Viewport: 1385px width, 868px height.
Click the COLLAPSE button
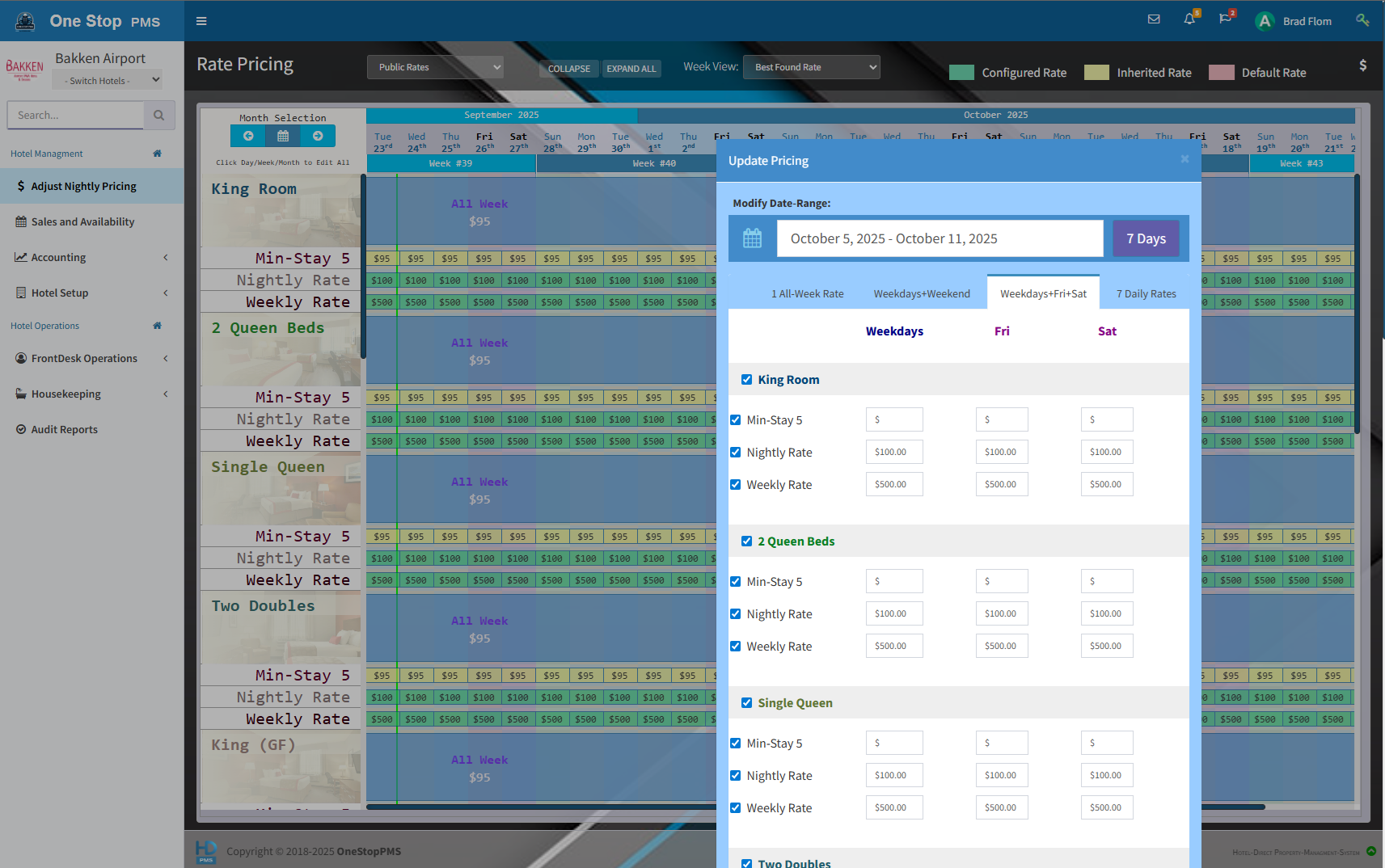(568, 69)
